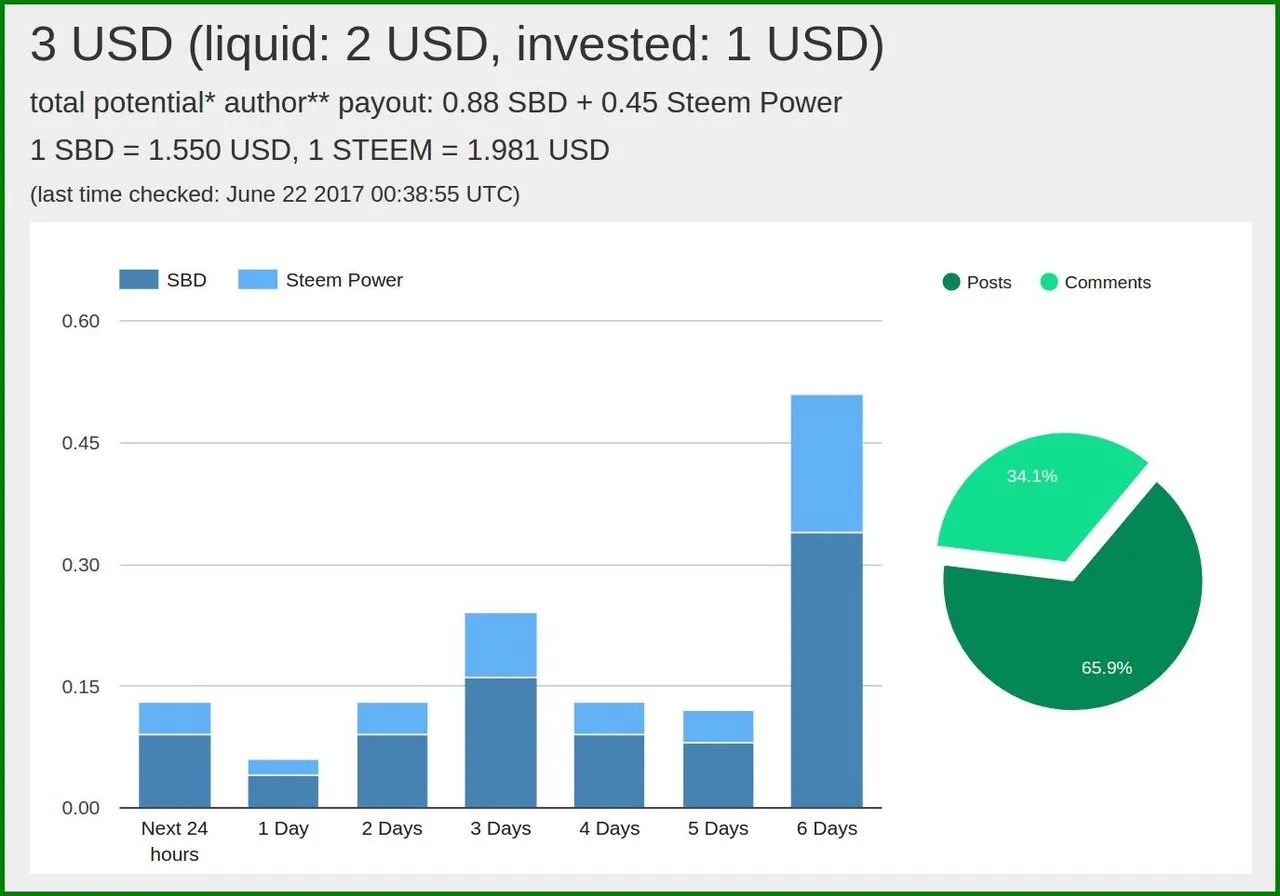The width and height of the screenshot is (1280, 896).
Task: Click the 6 Days SBD bar segment
Action: pos(826,670)
